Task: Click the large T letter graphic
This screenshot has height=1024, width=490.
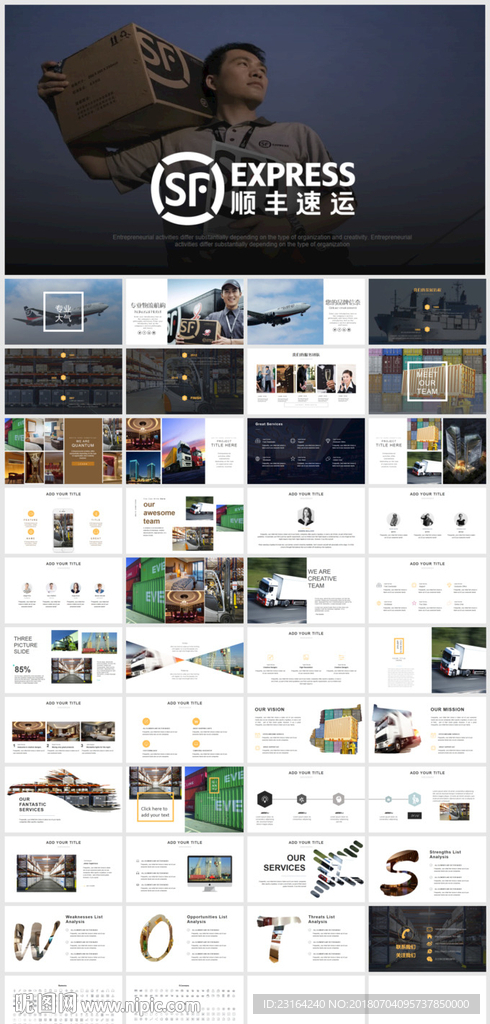Action: pos(277,938)
